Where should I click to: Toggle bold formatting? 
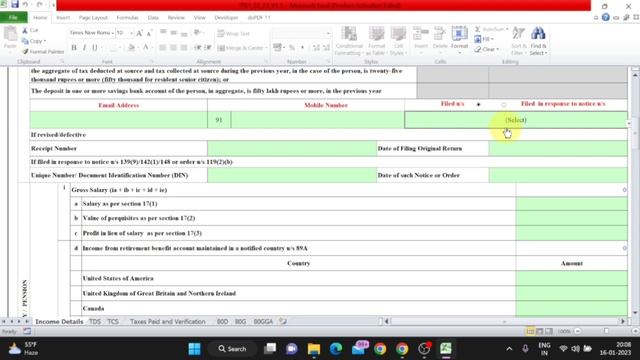point(74,48)
